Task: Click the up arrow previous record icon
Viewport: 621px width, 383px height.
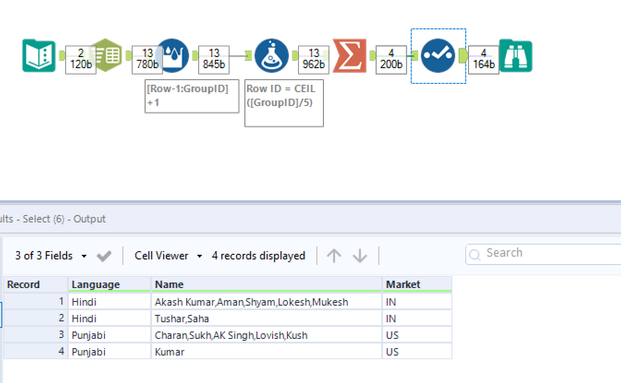Action: (x=334, y=256)
